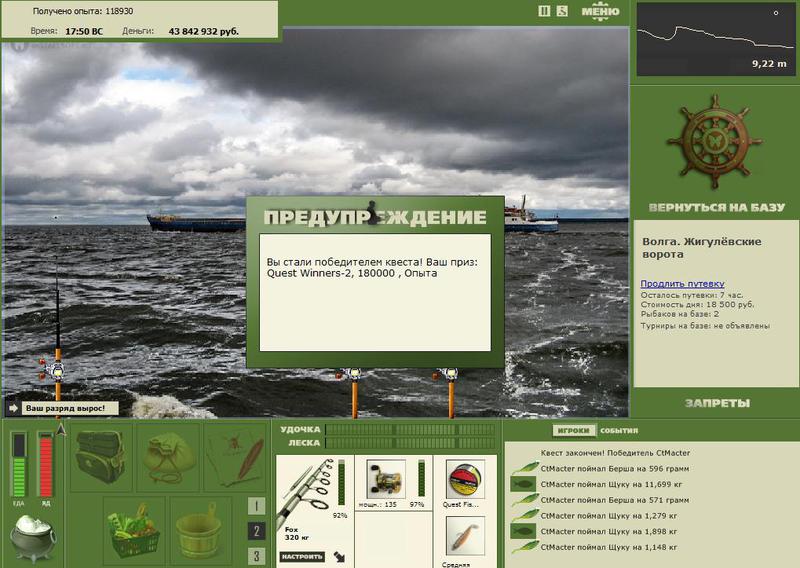
Task: Click the quest winner prize message text
Action: click(372, 267)
